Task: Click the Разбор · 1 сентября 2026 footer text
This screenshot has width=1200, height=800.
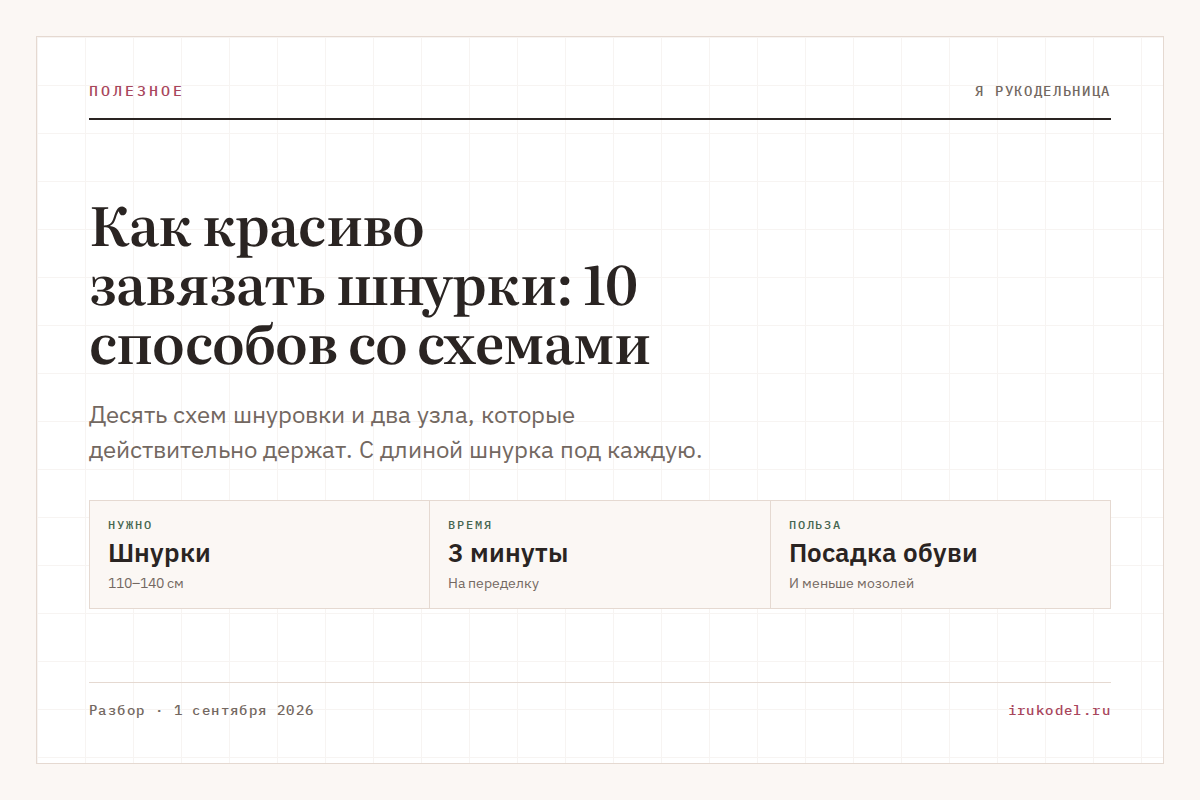Action: click(x=201, y=711)
